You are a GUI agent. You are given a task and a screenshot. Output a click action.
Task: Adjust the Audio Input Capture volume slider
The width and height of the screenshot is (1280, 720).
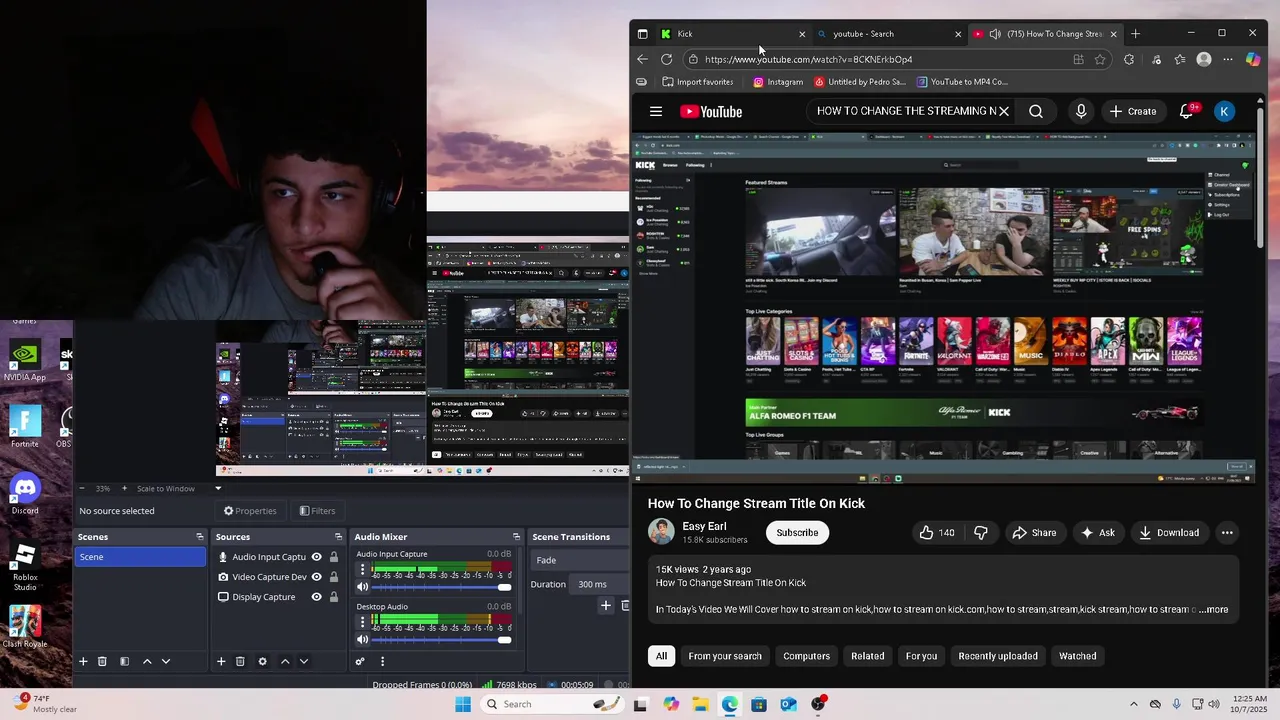(440, 587)
